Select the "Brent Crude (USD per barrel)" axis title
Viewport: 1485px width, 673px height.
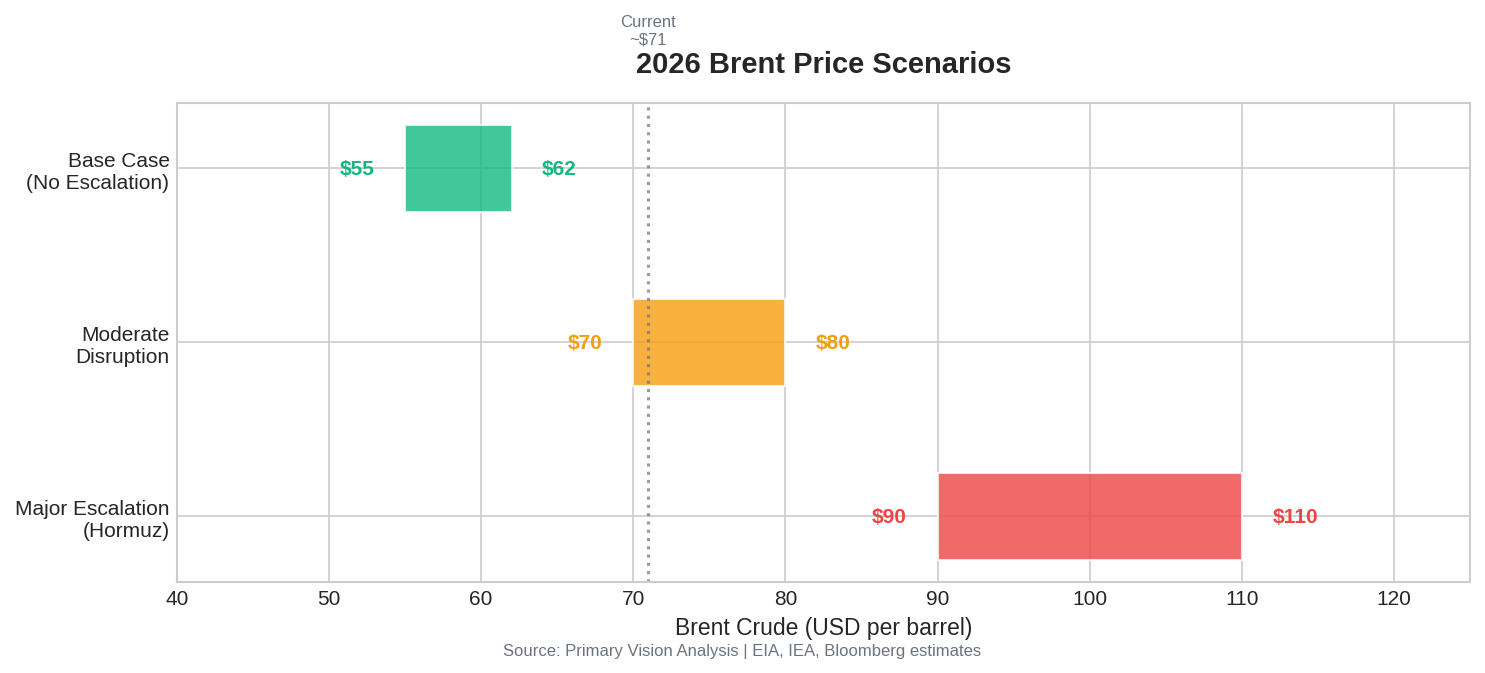pyautogui.click(x=823, y=627)
